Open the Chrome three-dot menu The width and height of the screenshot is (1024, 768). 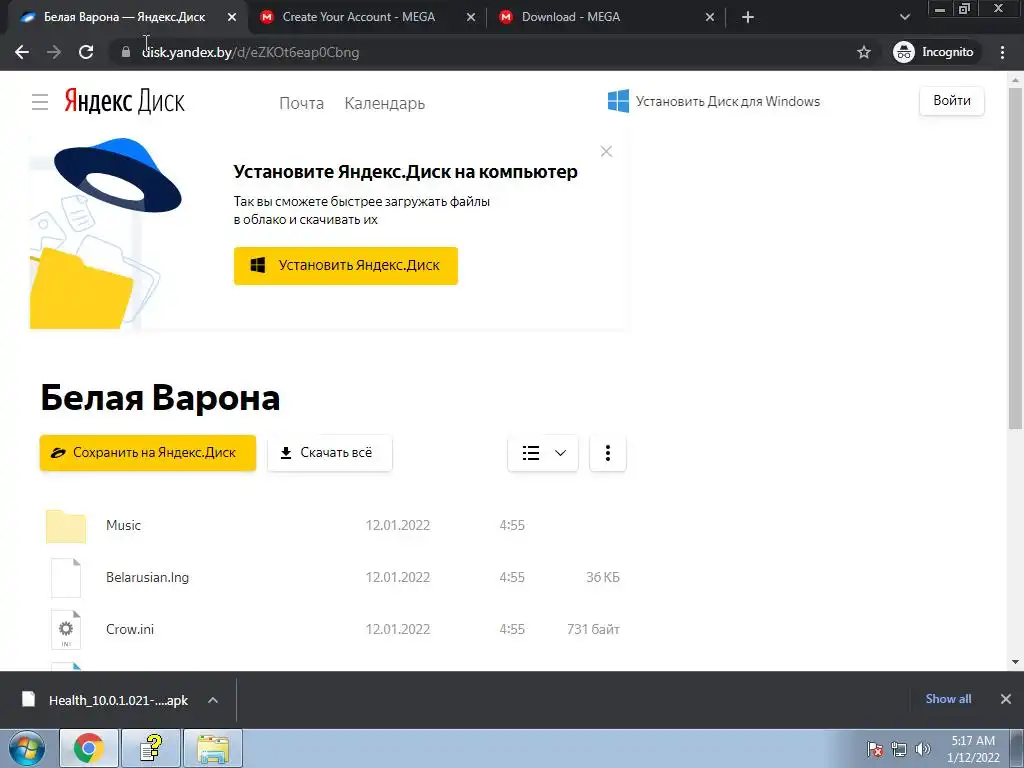1002,52
